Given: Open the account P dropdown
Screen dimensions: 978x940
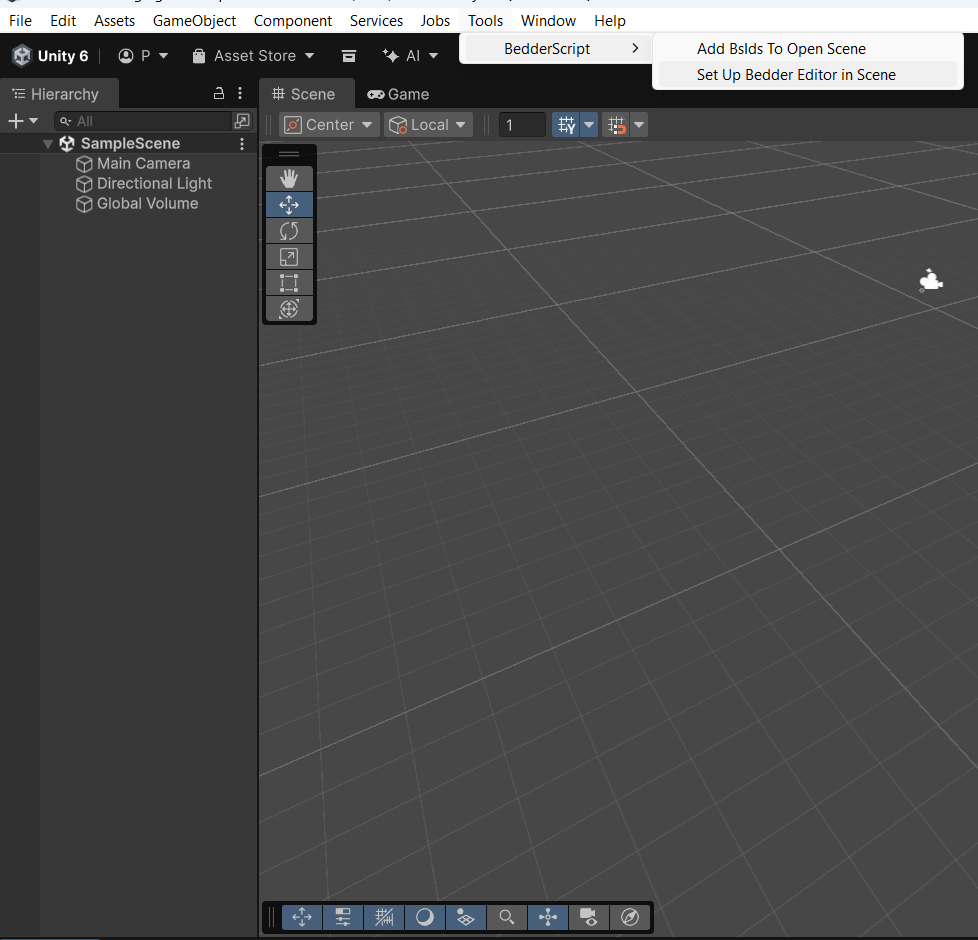Looking at the screenshot, I should (143, 56).
